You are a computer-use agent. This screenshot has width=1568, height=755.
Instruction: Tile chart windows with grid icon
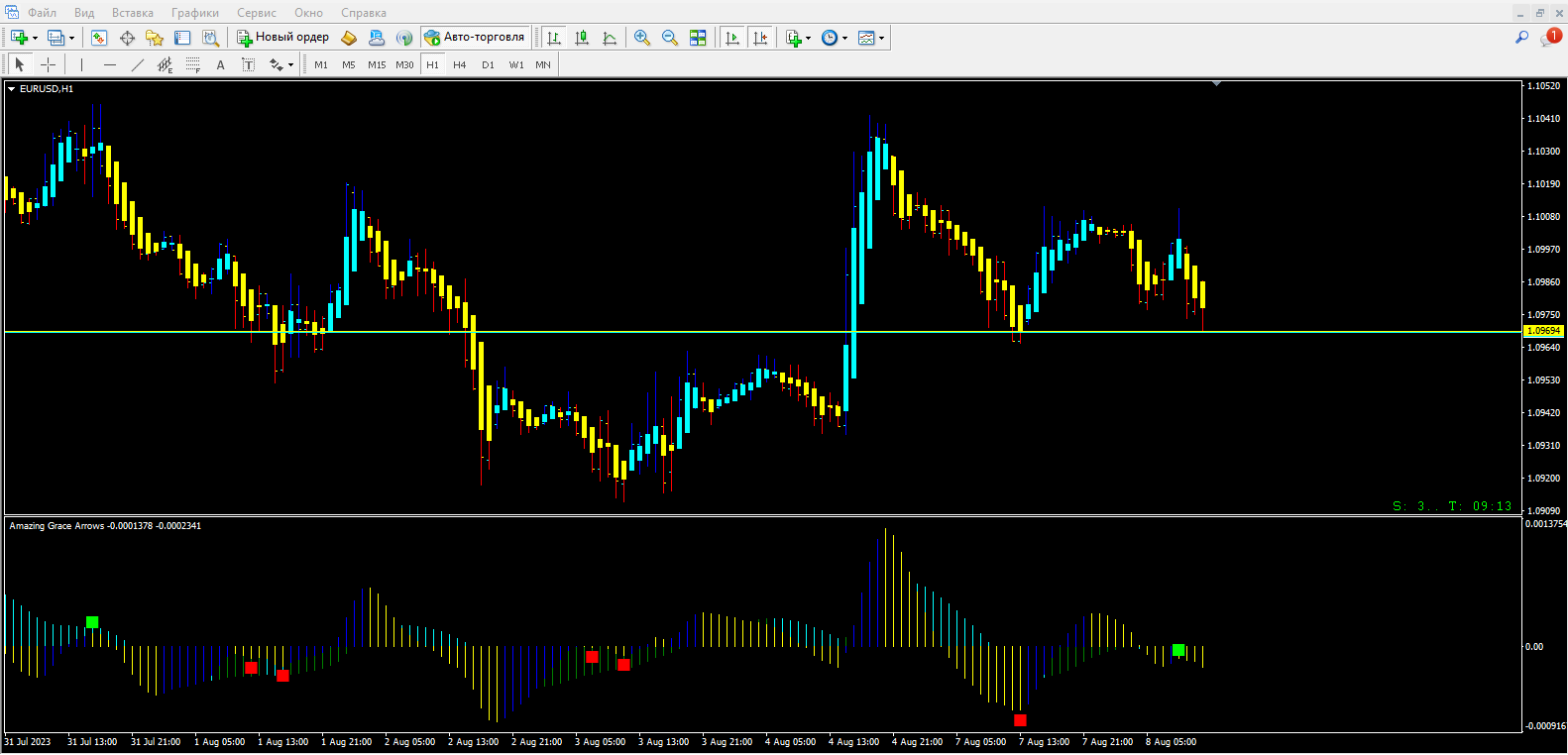(x=698, y=38)
